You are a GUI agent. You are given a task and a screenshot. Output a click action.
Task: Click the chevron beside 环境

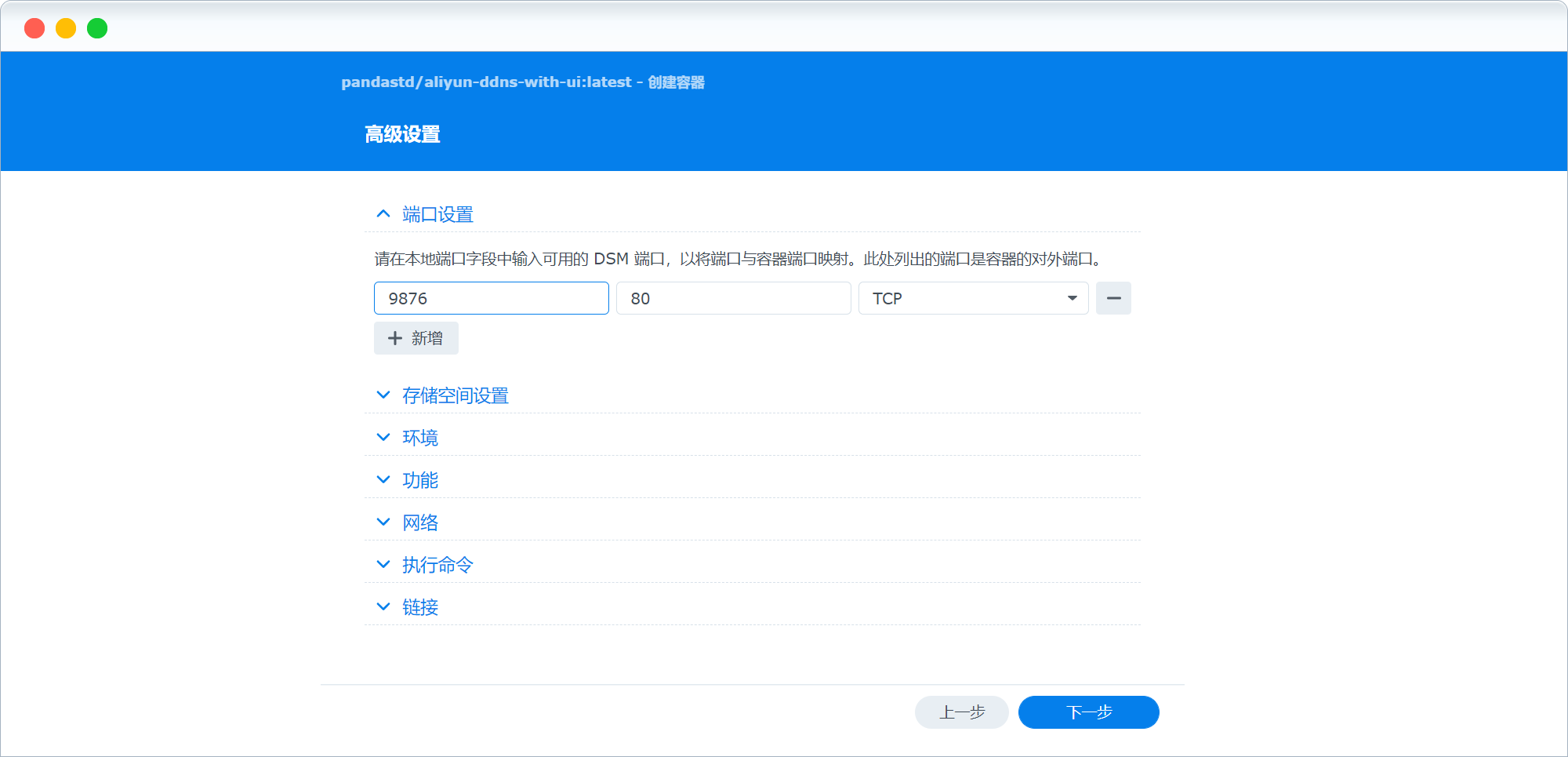(x=383, y=437)
